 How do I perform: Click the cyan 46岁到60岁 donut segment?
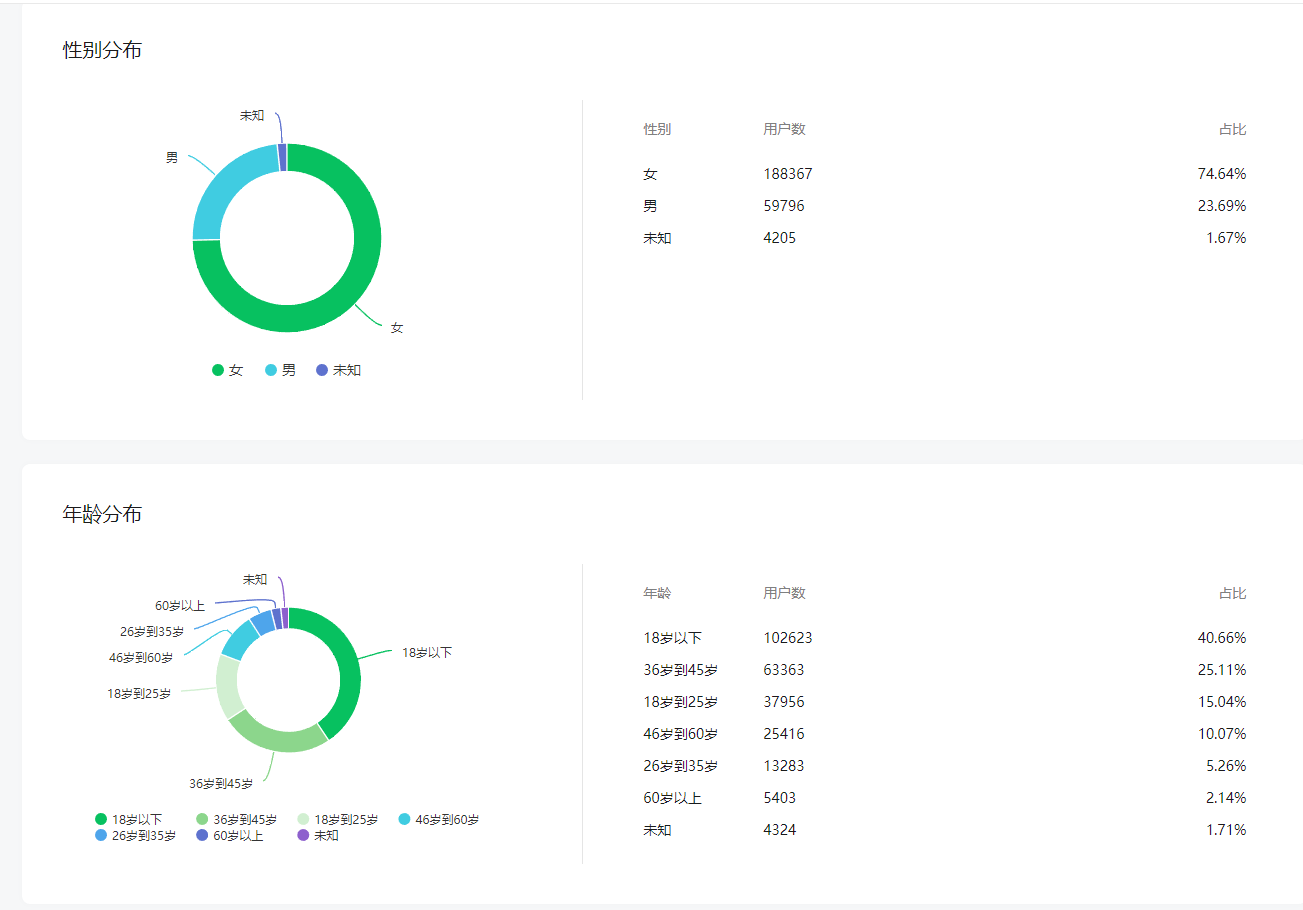(x=239, y=640)
